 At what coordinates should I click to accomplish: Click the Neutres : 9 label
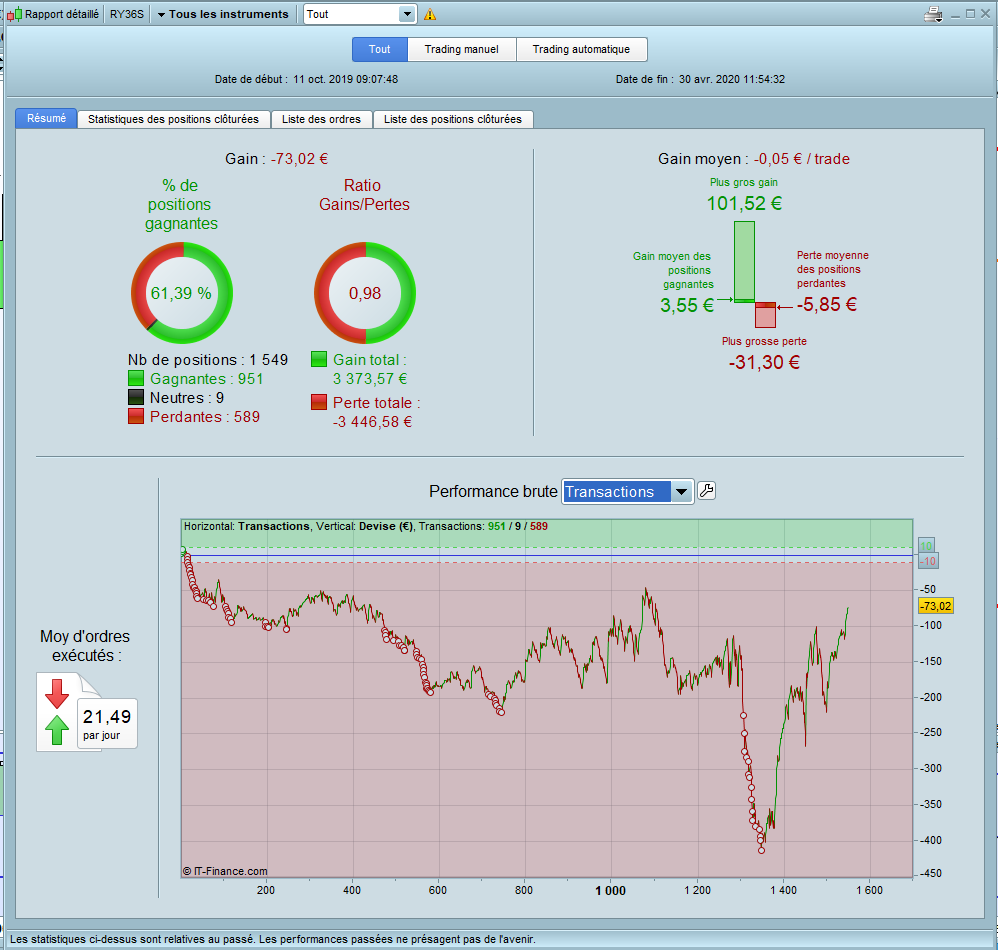(187, 398)
